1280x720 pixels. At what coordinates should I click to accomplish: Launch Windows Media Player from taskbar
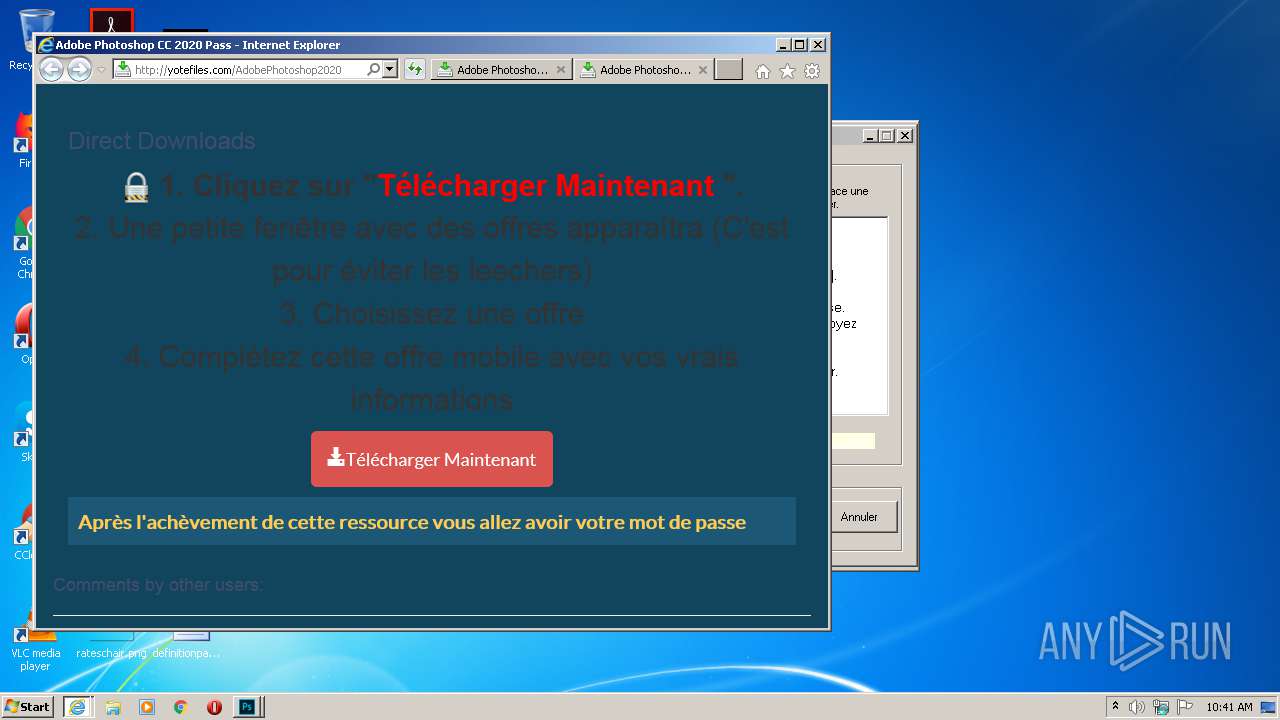(147, 707)
